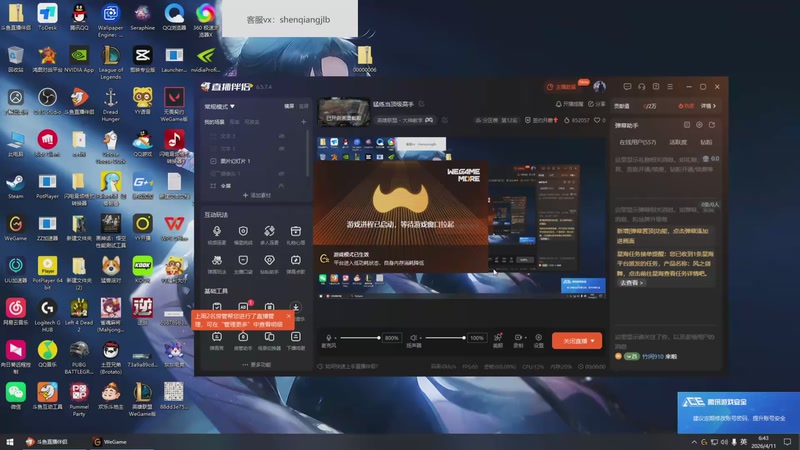Click the 开播提醒 bell icon
This screenshot has height=450, width=800.
558,104
